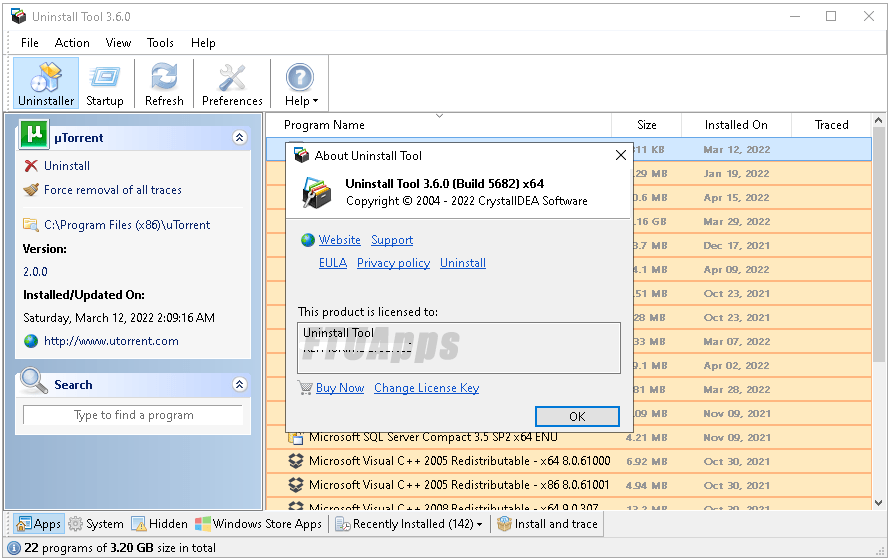Select Visual C++ 2005 Redistributable x64 8.0.61000 row
The image size is (889, 560).
click(569, 461)
